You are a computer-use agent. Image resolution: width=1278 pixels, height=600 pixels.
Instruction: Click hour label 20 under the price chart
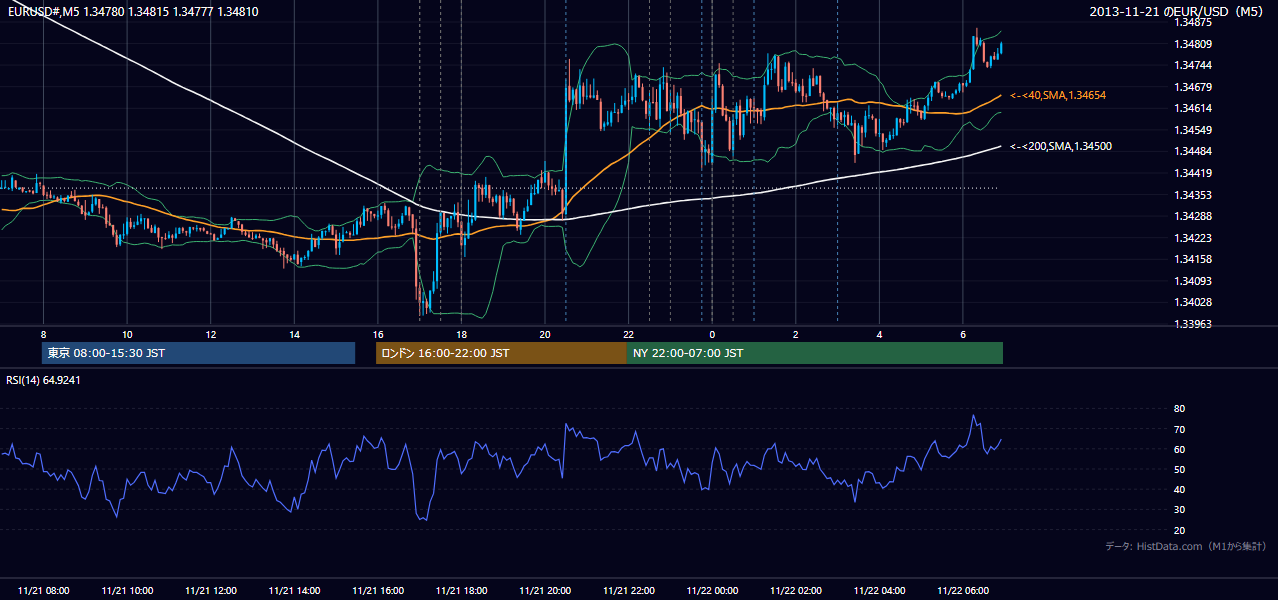click(x=545, y=334)
